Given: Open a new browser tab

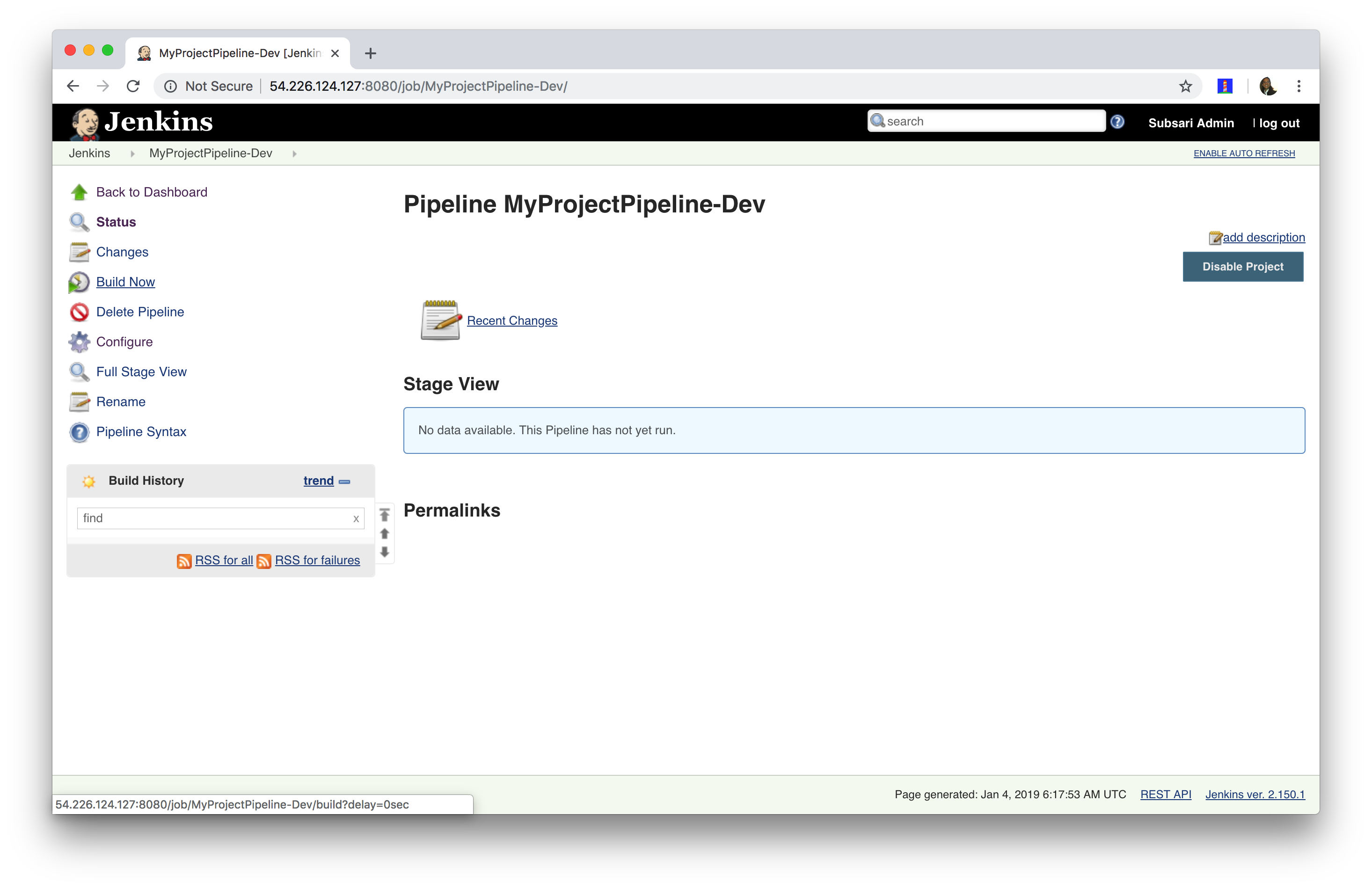Looking at the screenshot, I should coord(371,54).
